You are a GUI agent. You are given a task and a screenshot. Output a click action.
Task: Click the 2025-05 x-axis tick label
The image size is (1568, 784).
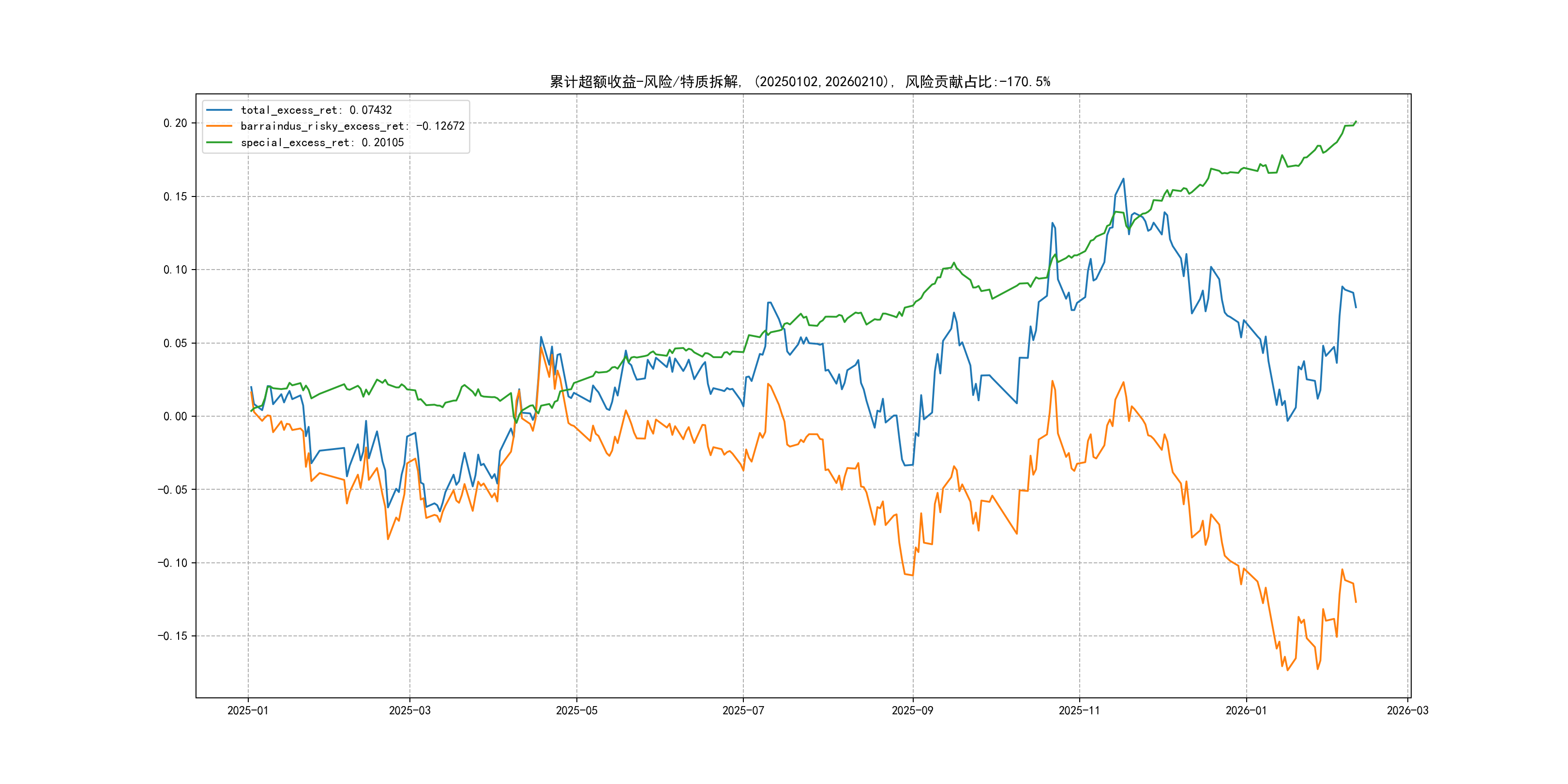576,710
